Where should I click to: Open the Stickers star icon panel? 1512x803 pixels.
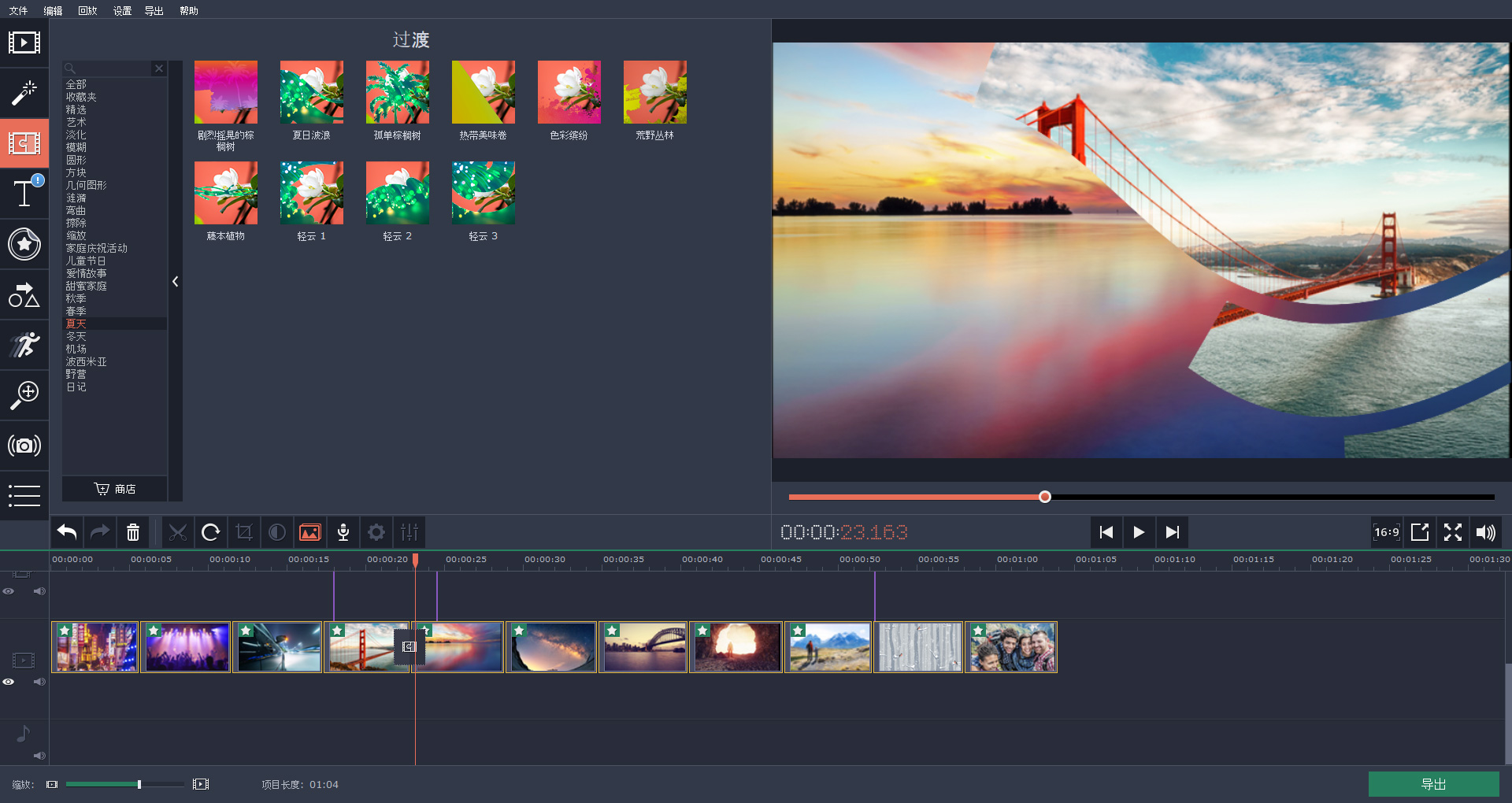24,244
